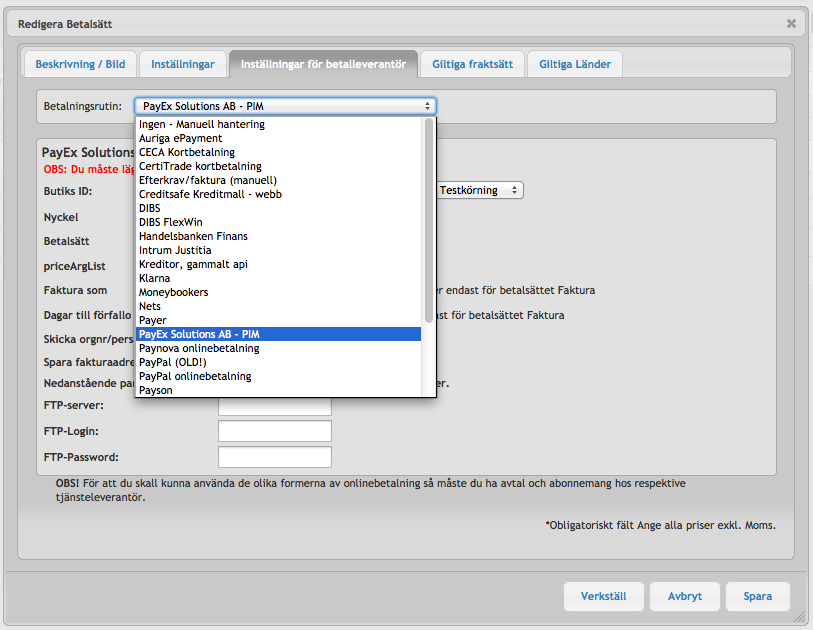Choose Nets from the list

tap(278, 306)
